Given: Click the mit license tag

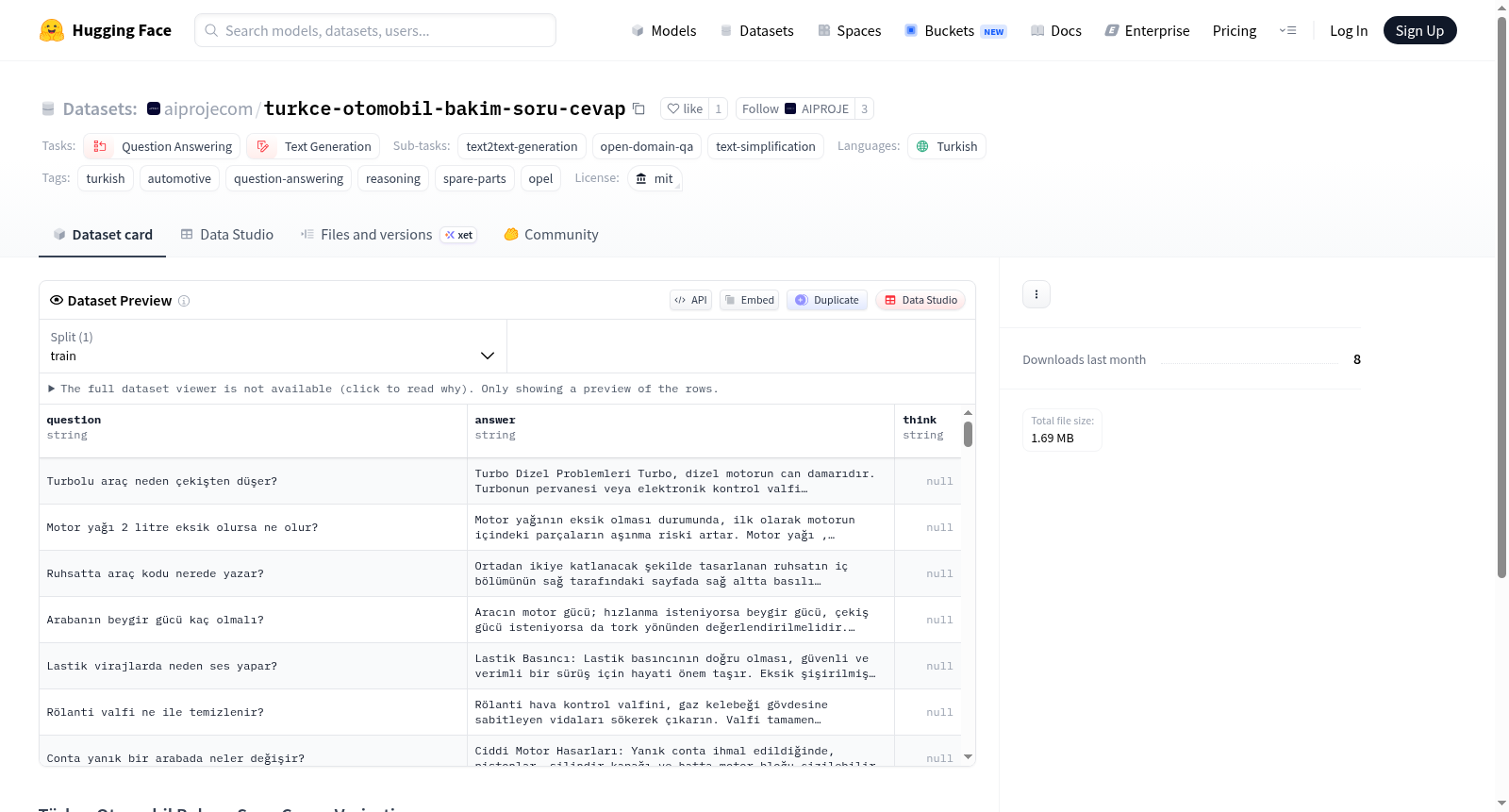Looking at the screenshot, I should [x=655, y=178].
